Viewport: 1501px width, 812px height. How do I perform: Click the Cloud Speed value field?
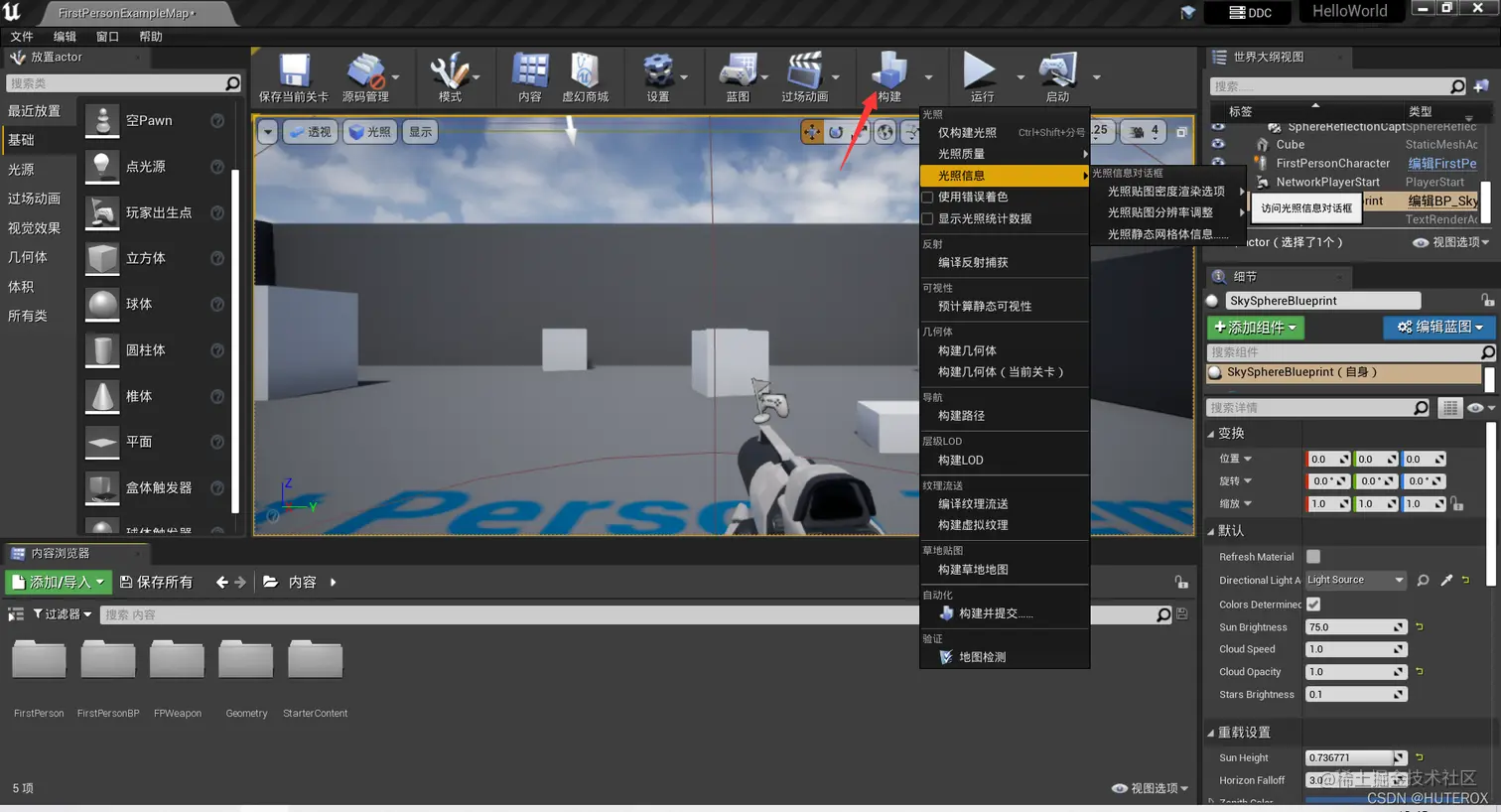1356,649
